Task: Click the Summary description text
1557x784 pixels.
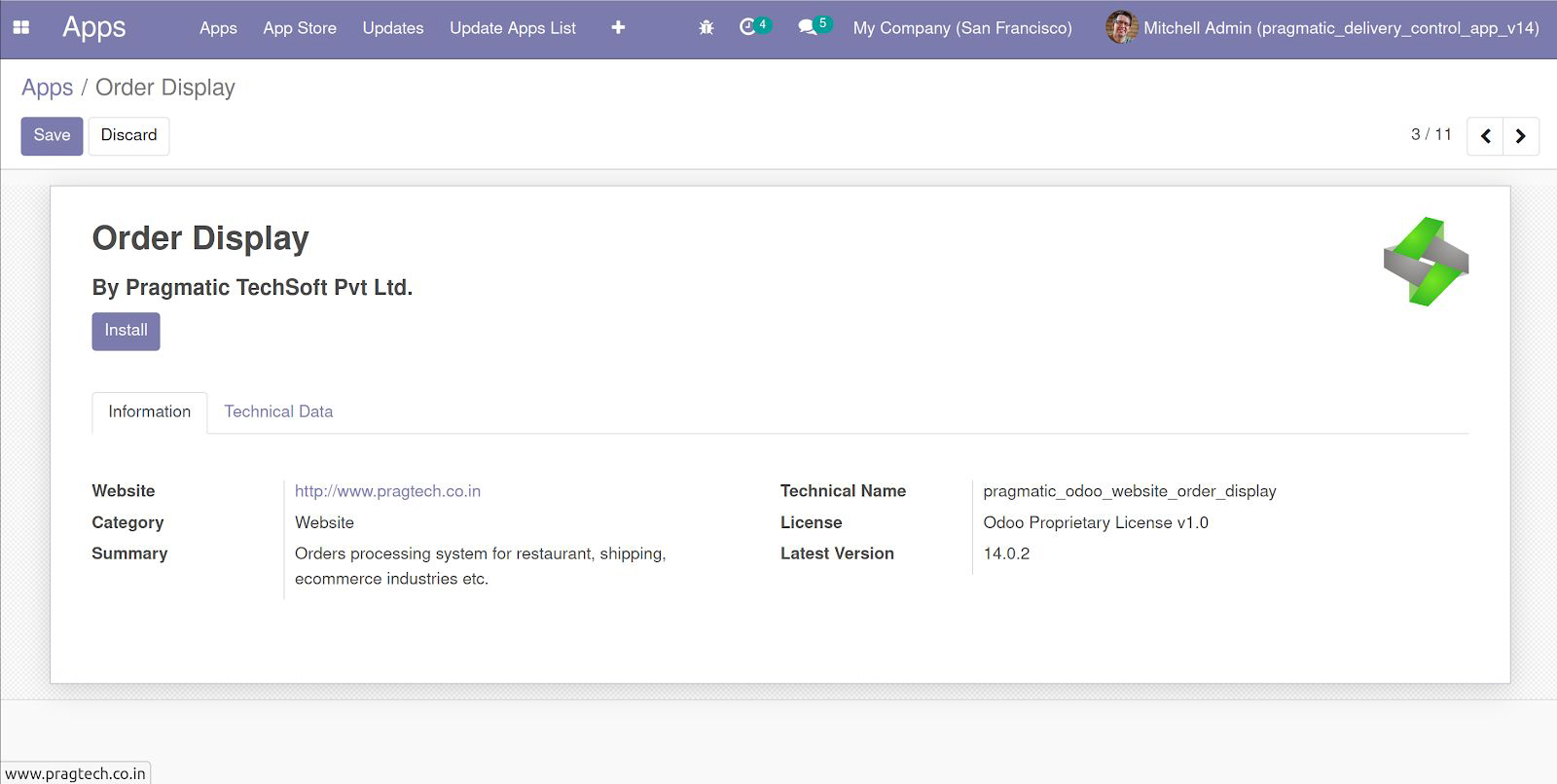Action: pos(481,566)
